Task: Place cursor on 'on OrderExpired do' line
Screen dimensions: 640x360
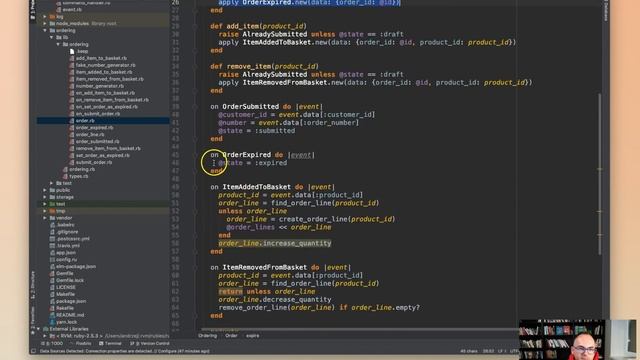Action: click(x=262, y=155)
